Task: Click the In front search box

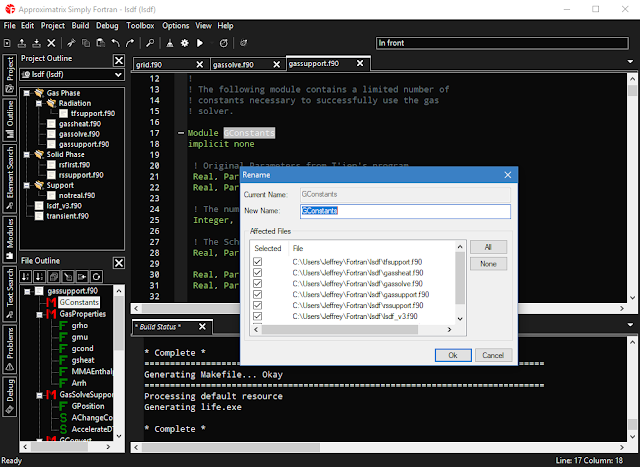Action: pos(502,43)
